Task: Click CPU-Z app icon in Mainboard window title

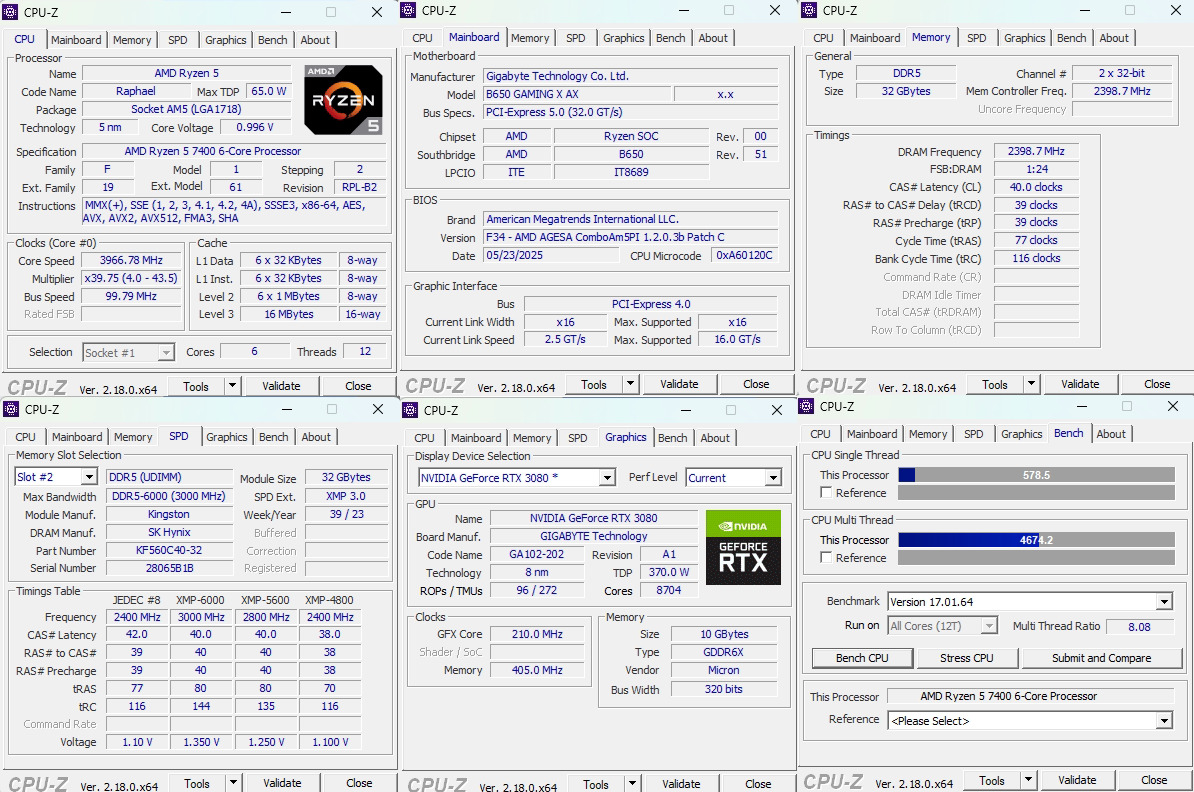Action: point(409,10)
